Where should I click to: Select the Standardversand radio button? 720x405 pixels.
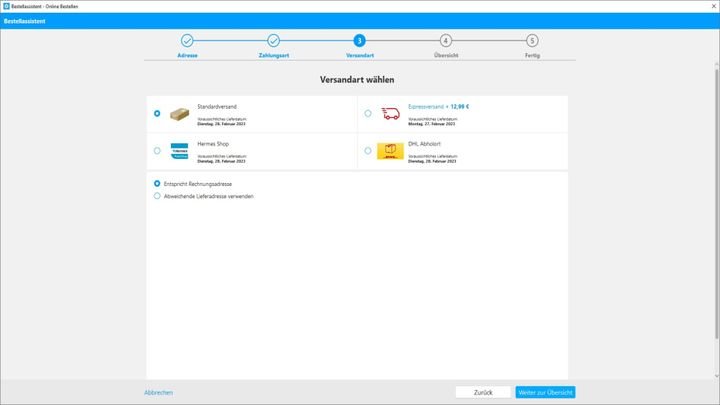pos(157,113)
